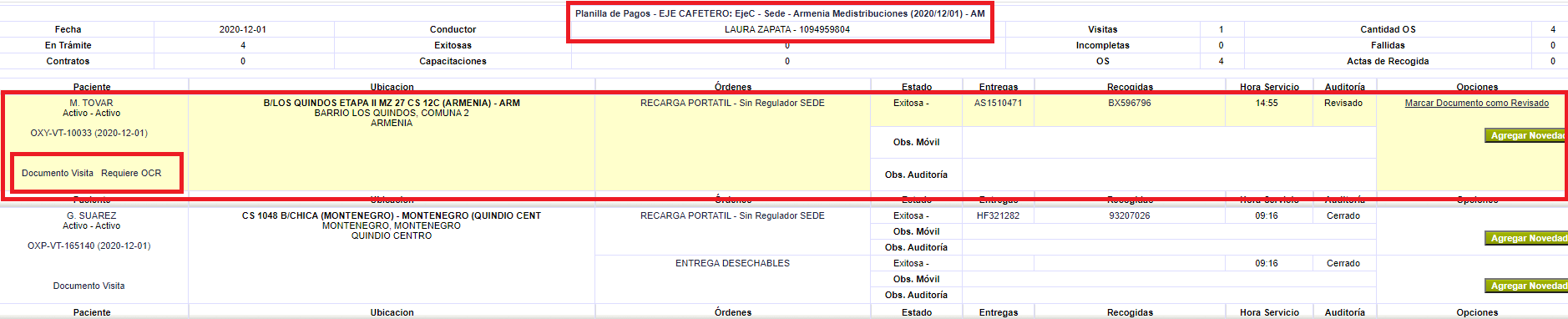Viewport: 1568px width, 319px height.
Task: Click 'Capacitaciones' label
Action: click(x=453, y=61)
